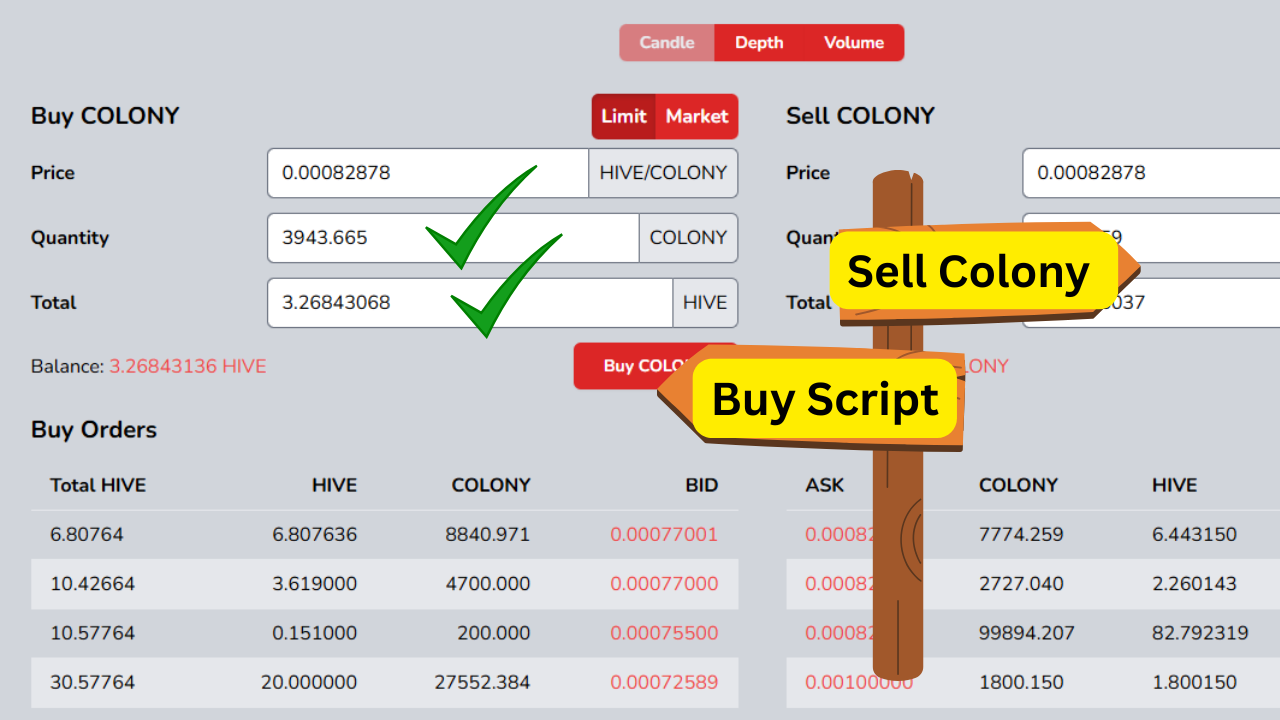Select the Candle chart view
Screen dimensions: 1280x720
point(667,42)
